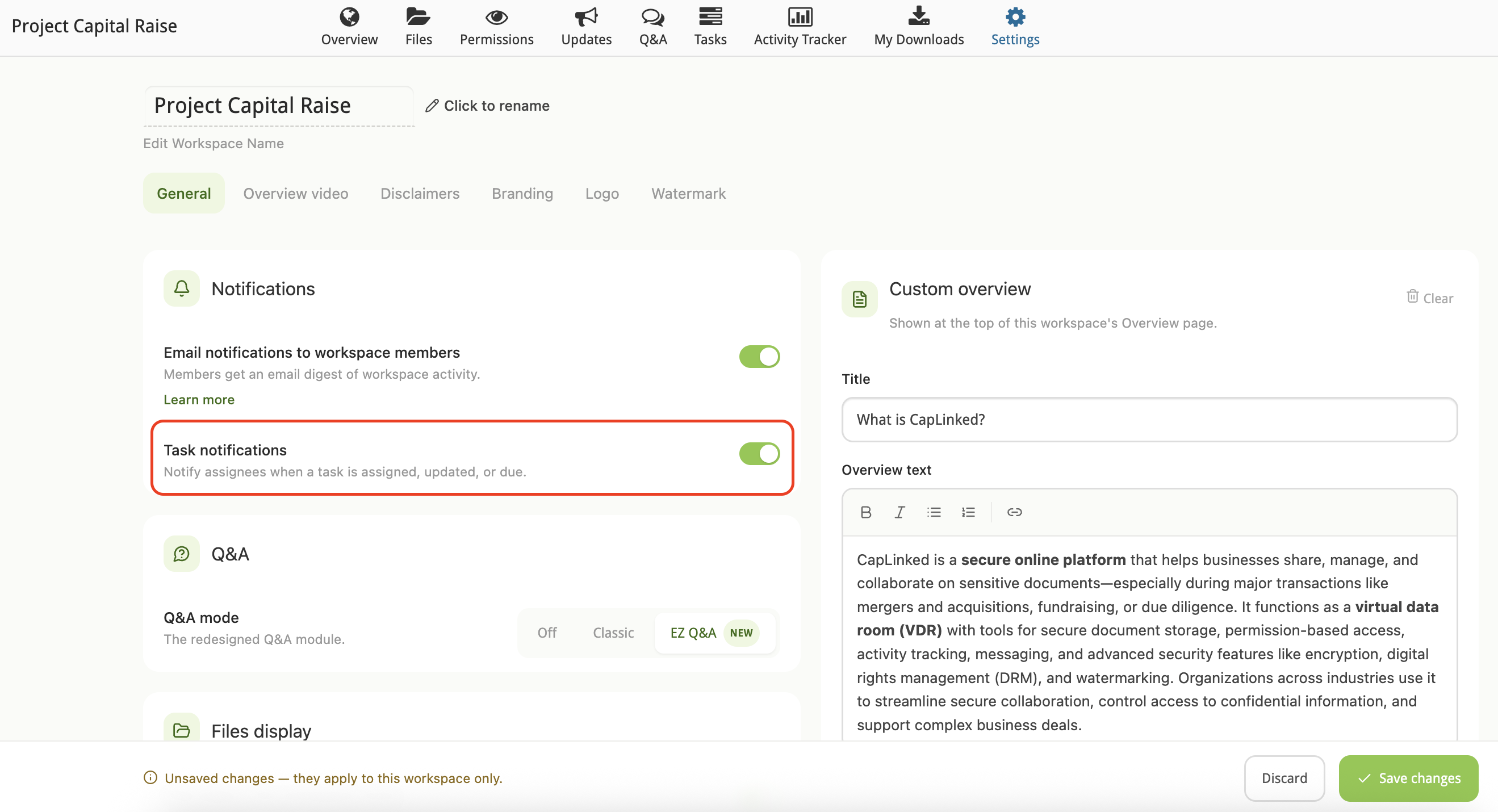Image resolution: width=1498 pixels, height=812 pixels.
Task: Open Permissions eye icon
Action: [x=497, y=18]
